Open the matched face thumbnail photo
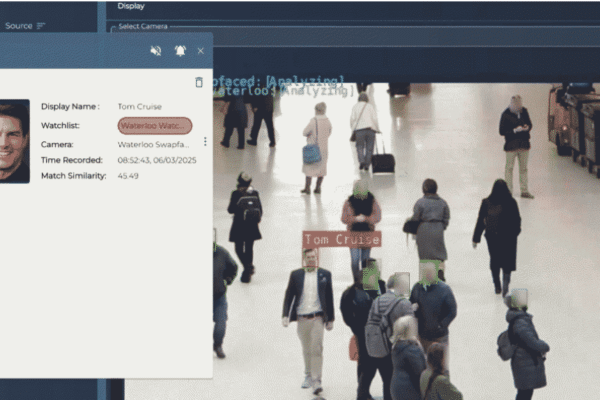The image size is (600, 400). click(13, 140)
